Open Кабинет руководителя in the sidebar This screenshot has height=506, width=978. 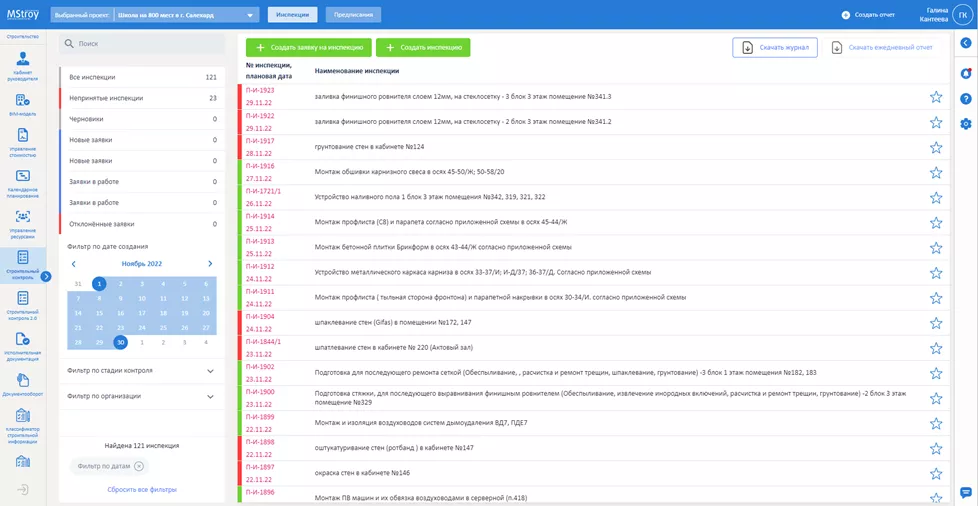[x=22, y=63]
